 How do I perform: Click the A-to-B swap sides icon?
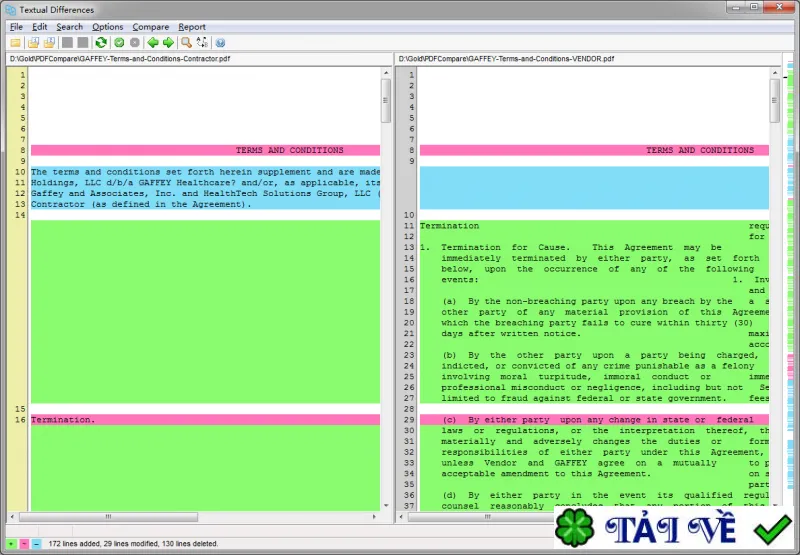(202, 43)
